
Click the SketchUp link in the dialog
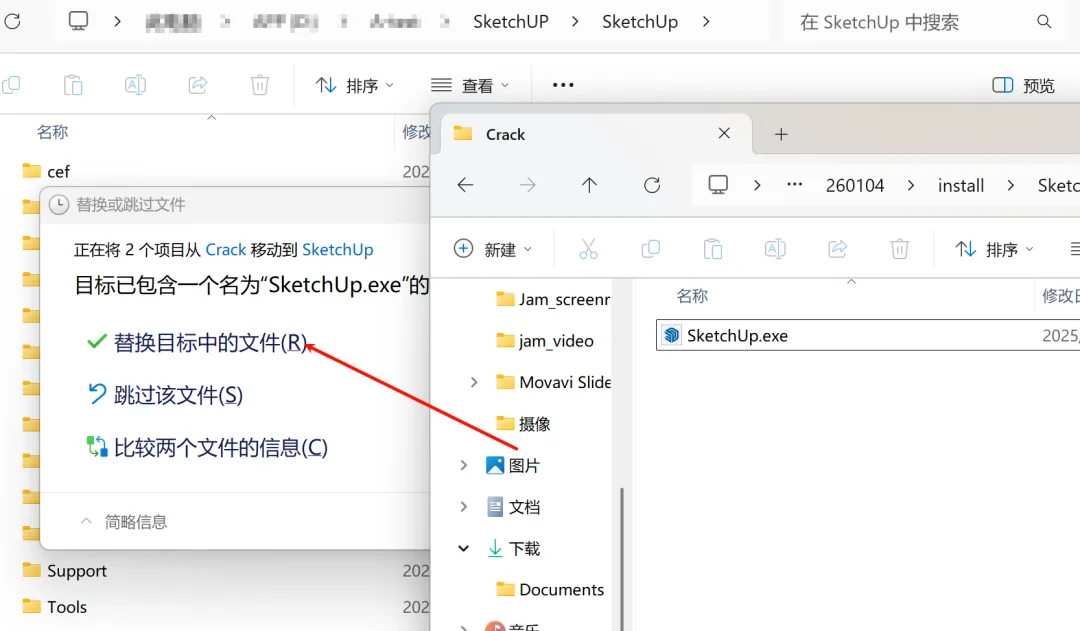(338, 249)
